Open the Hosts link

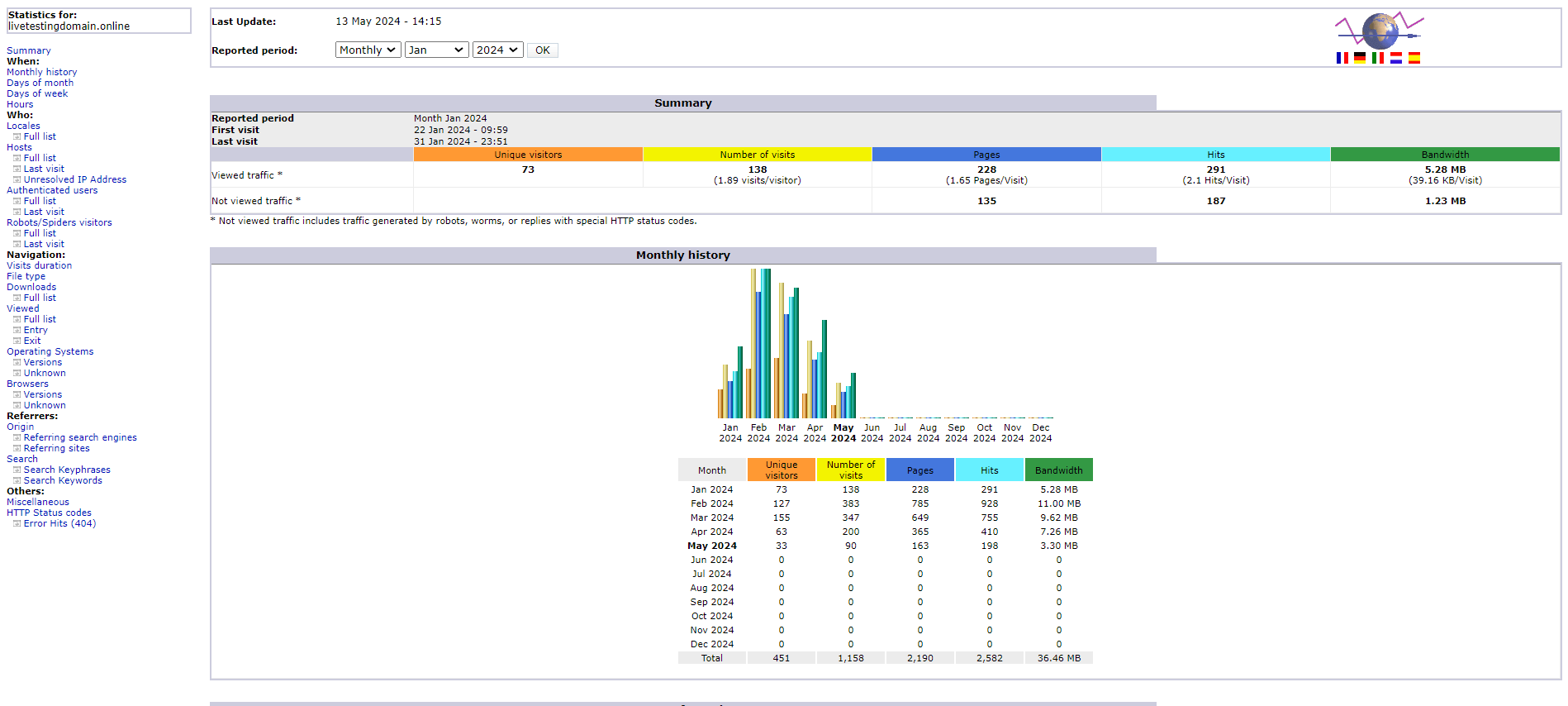pyautogui.click(x=19, y=147)
